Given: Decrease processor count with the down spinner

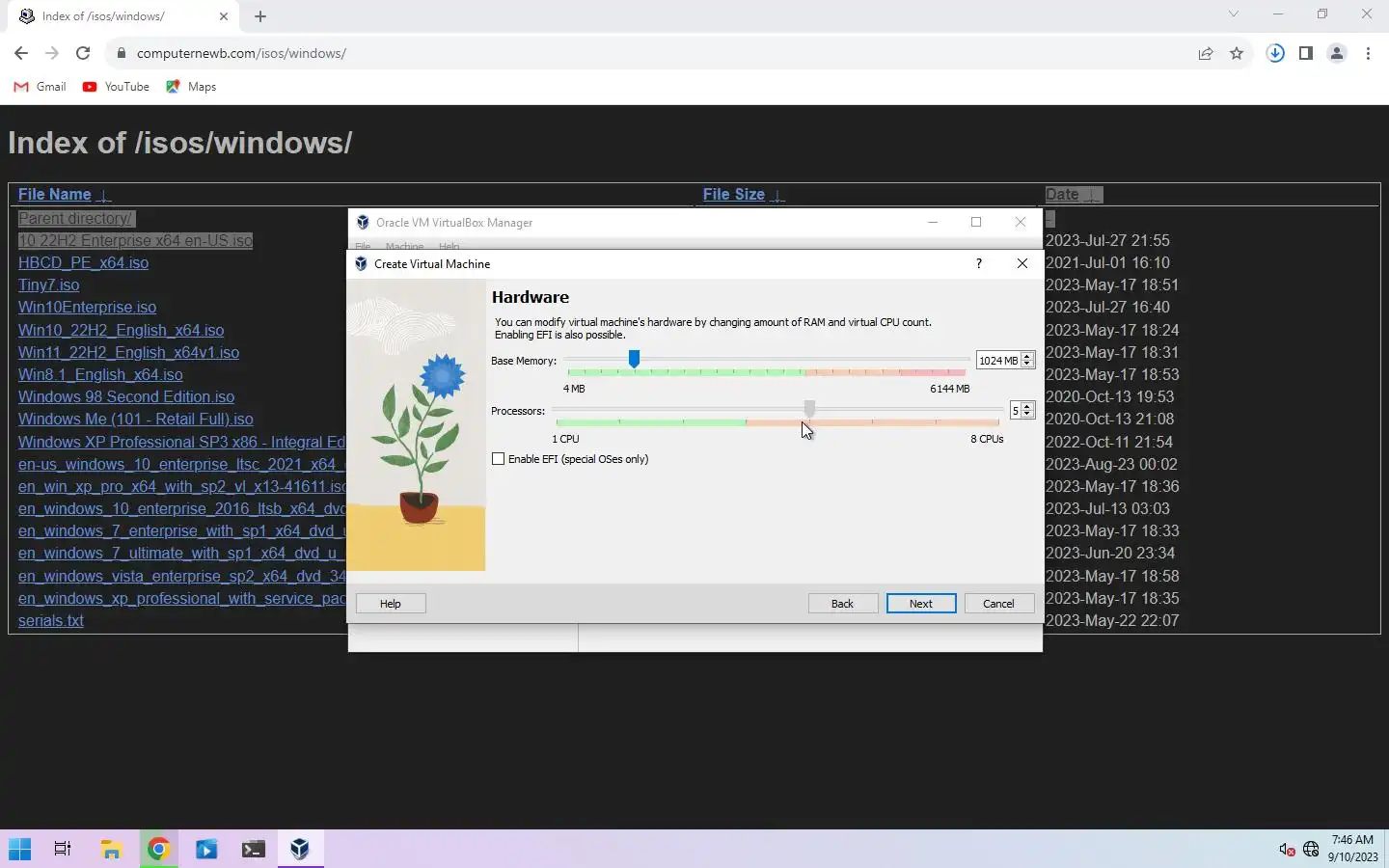Looking at the screenshot, I should (x=1027, y=415).
